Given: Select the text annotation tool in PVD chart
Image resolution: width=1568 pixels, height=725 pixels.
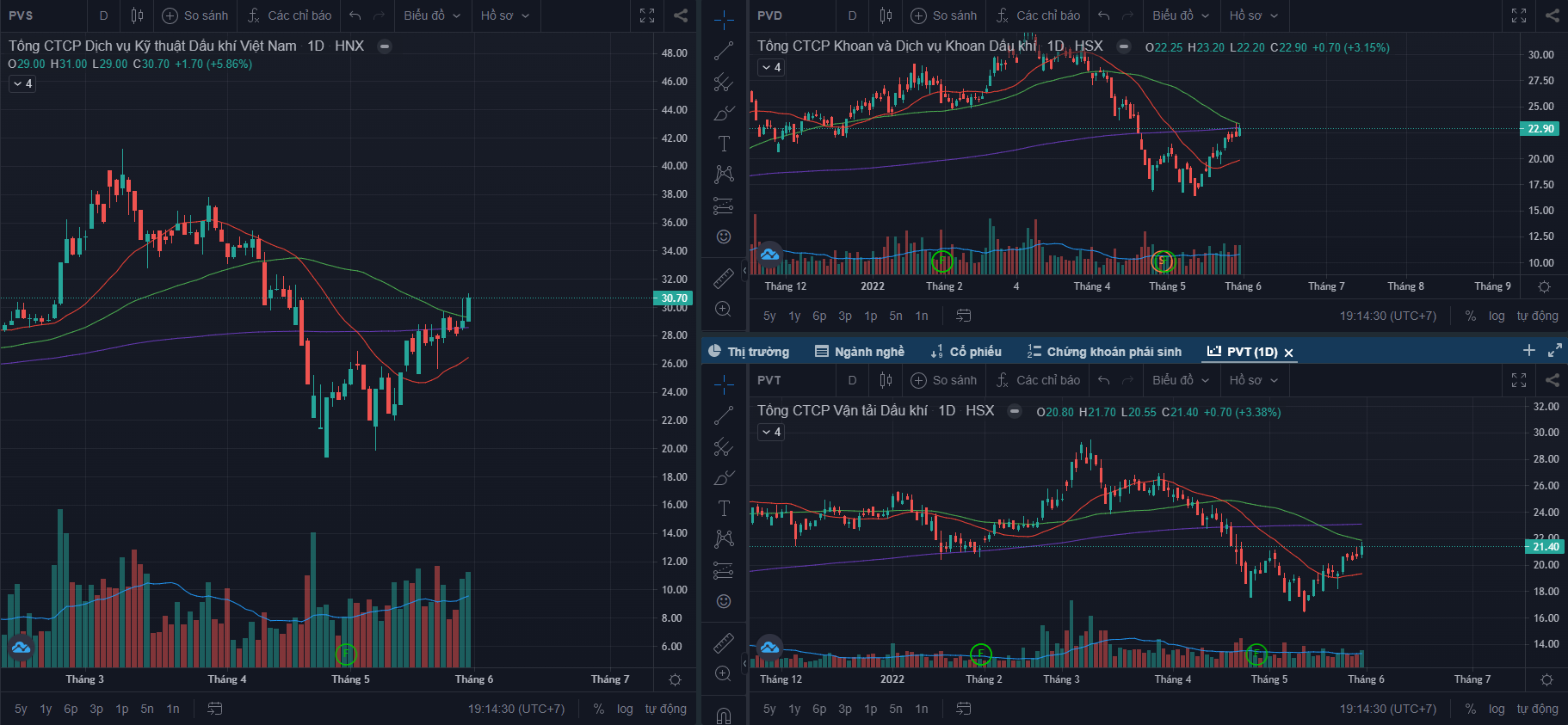Looking at the screenshot, I should coord(724,144).
